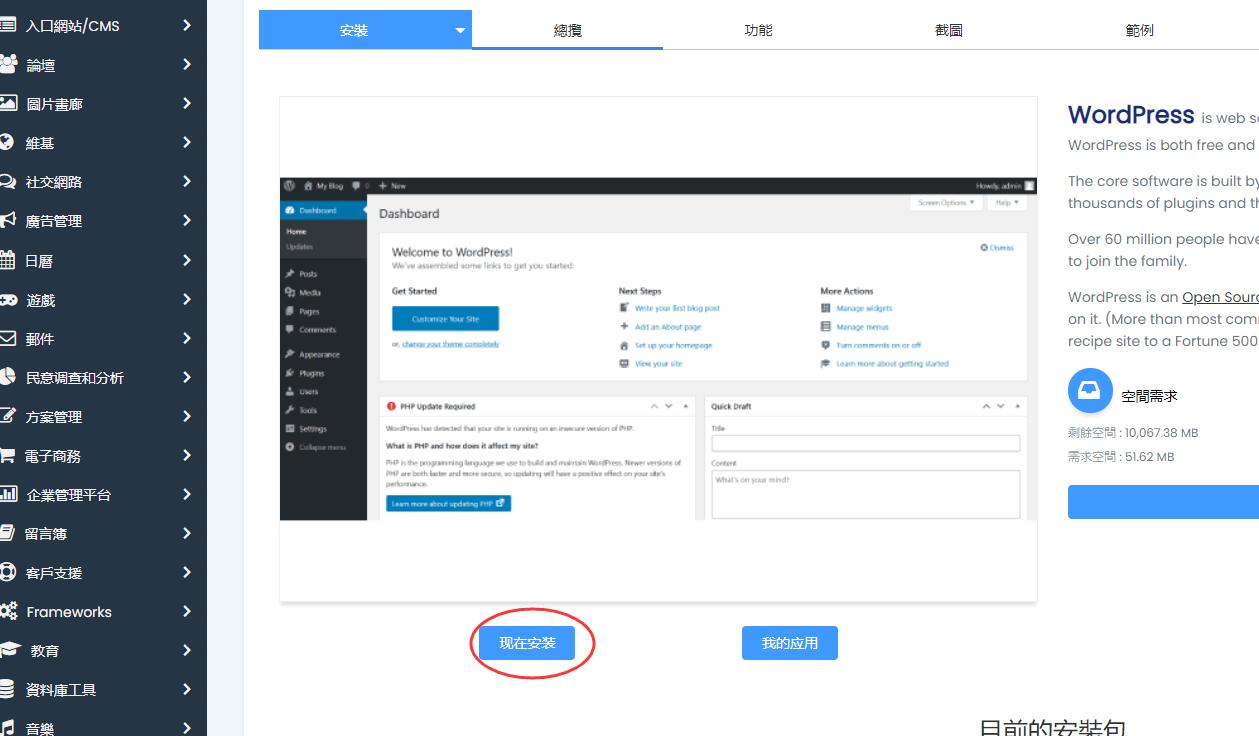Screen dimensions: 1259x736
Task: Switch to the 截圖 tab
Action: click(x=949, y=30)
